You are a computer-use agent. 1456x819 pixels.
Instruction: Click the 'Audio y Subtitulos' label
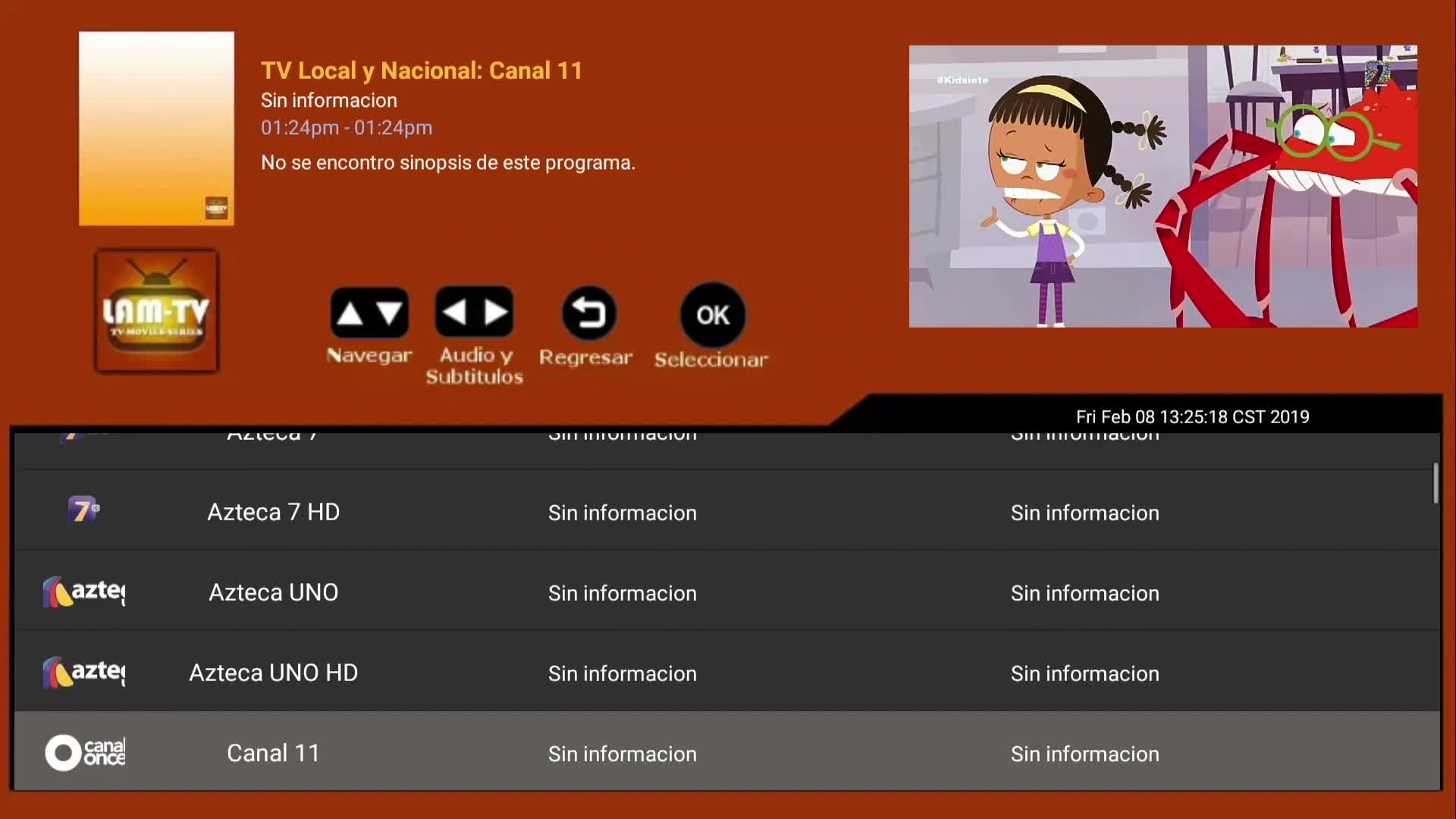click(475, 366)
